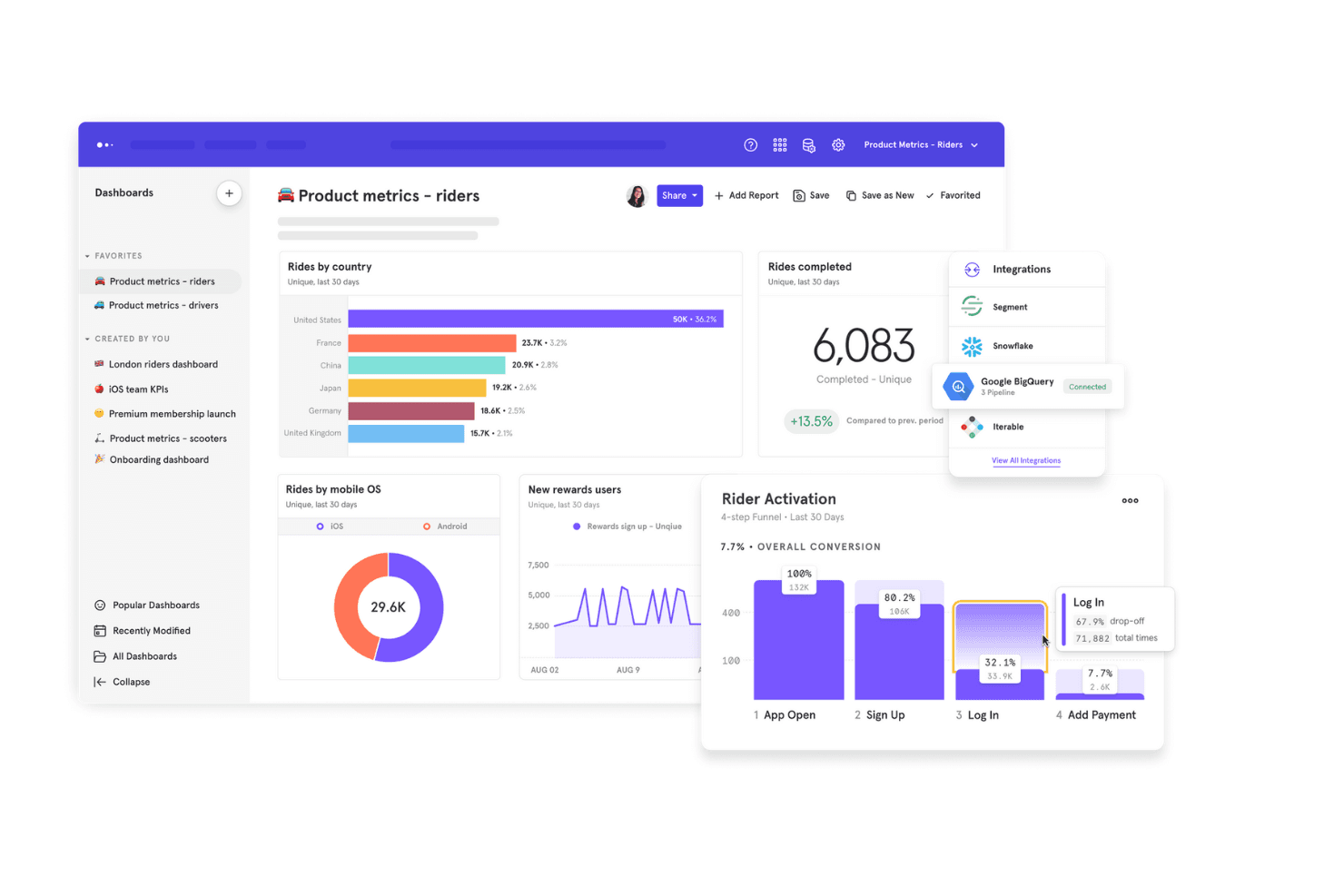This screenshot has width=1344, height=896.
Task: Open the Onboarding dashboard
Action: pyautogui.click(x=152, y=459)
